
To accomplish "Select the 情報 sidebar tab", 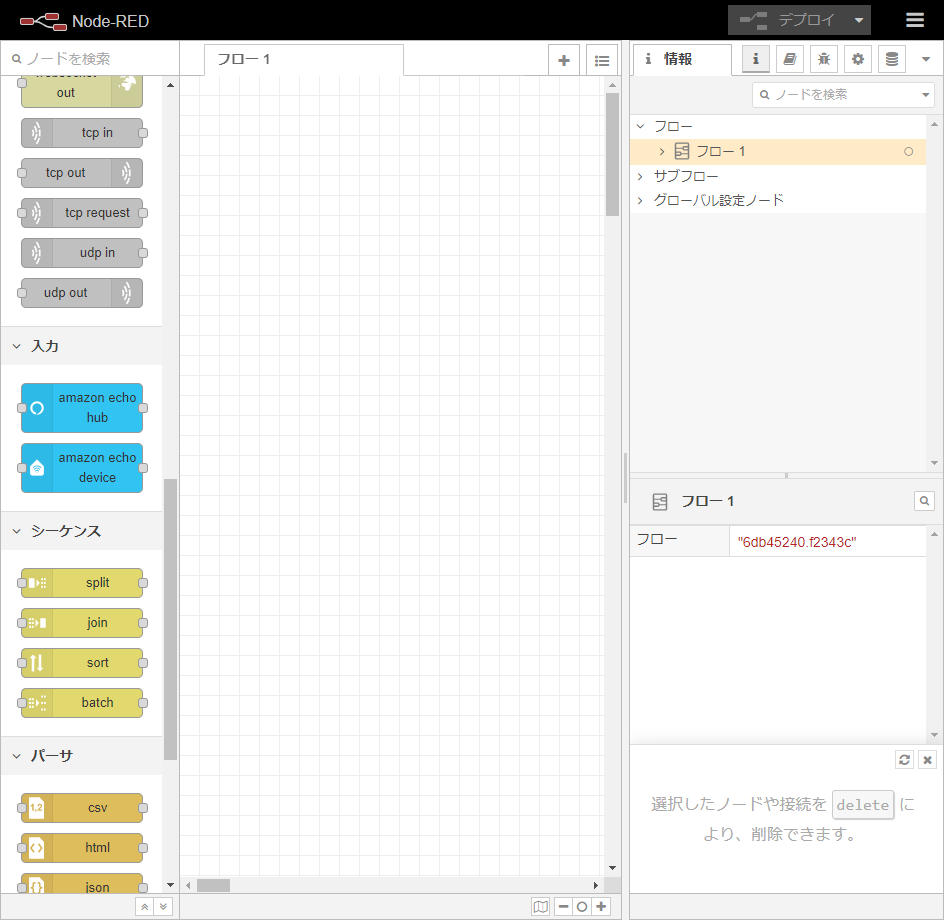I will click(x=678, y=59).
